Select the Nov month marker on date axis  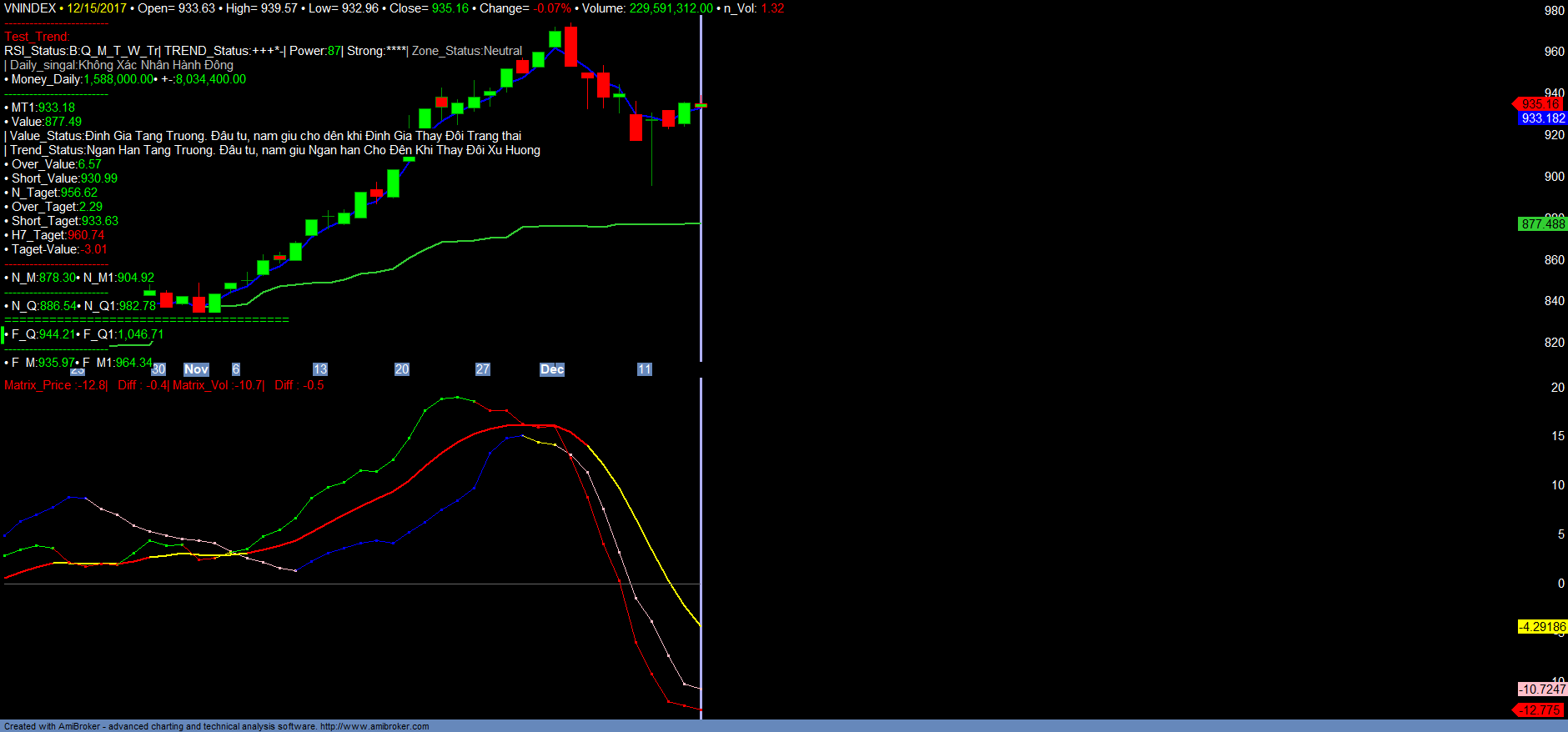click(x=196, y=369)
